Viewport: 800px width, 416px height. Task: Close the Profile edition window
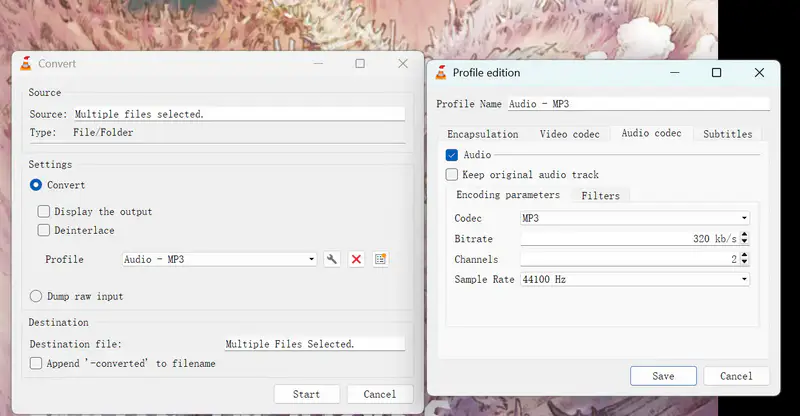[x=759, y=73]
